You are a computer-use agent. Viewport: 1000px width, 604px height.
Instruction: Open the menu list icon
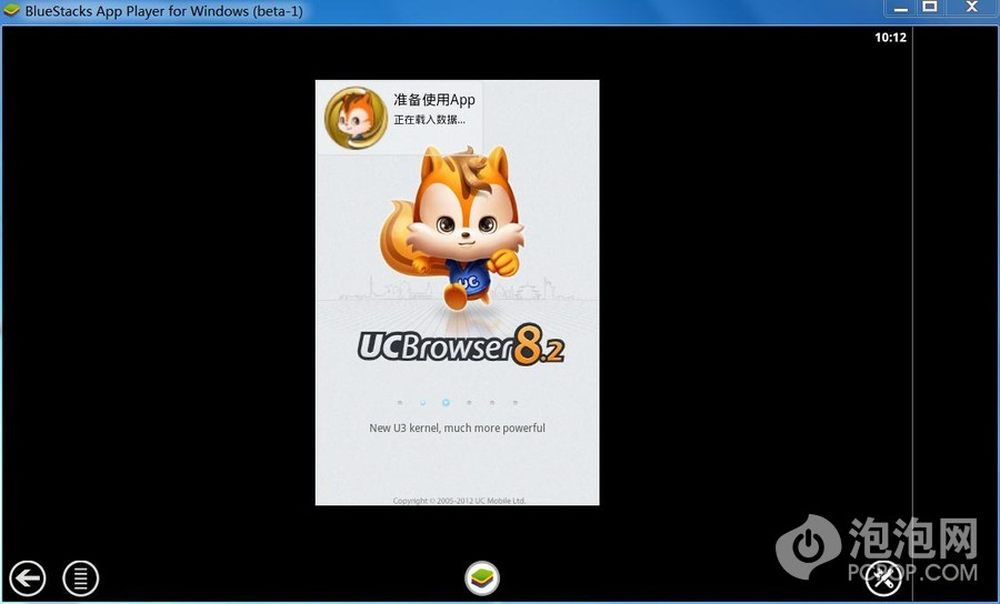pos(80,577)
